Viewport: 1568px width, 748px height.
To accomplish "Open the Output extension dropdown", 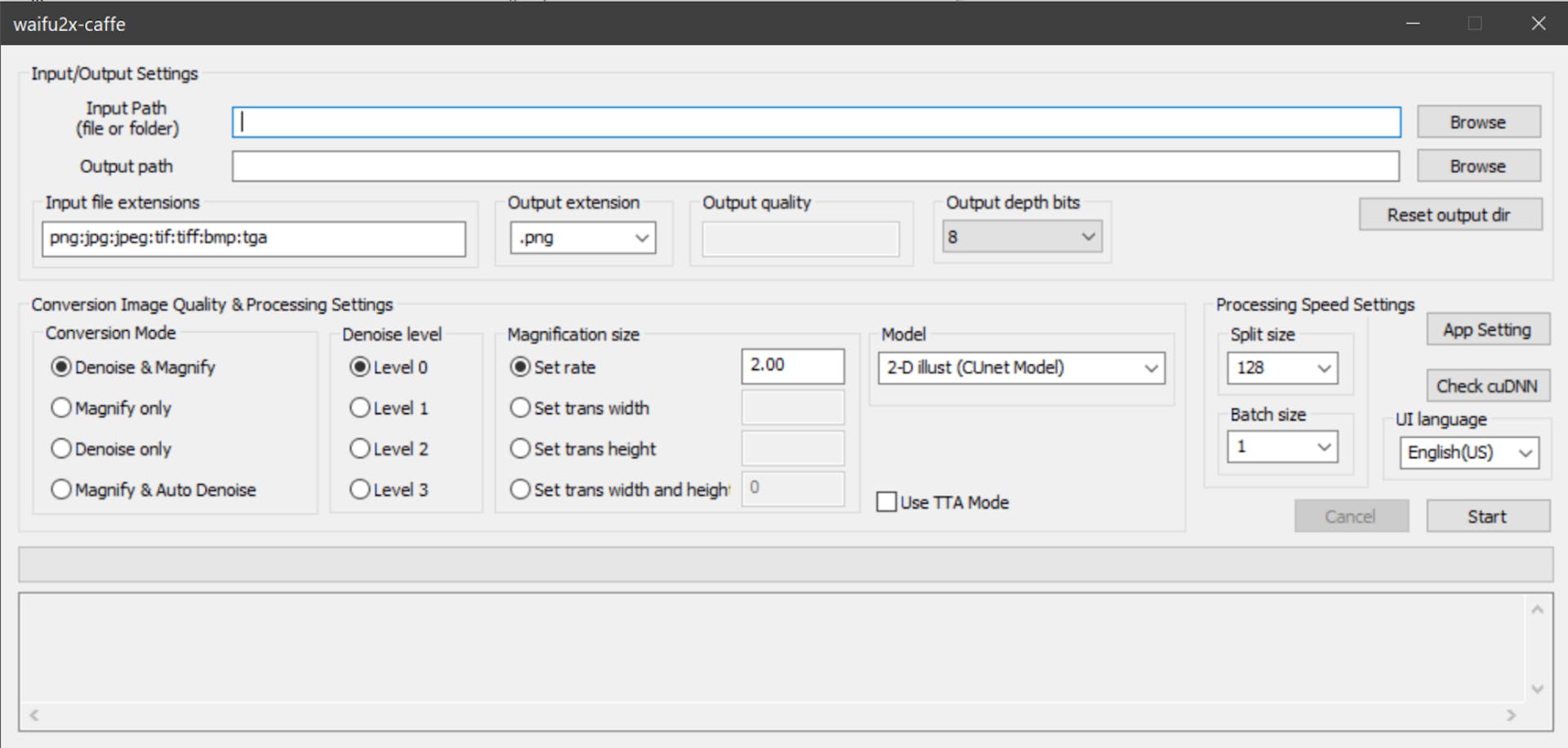I will (583, 238).
